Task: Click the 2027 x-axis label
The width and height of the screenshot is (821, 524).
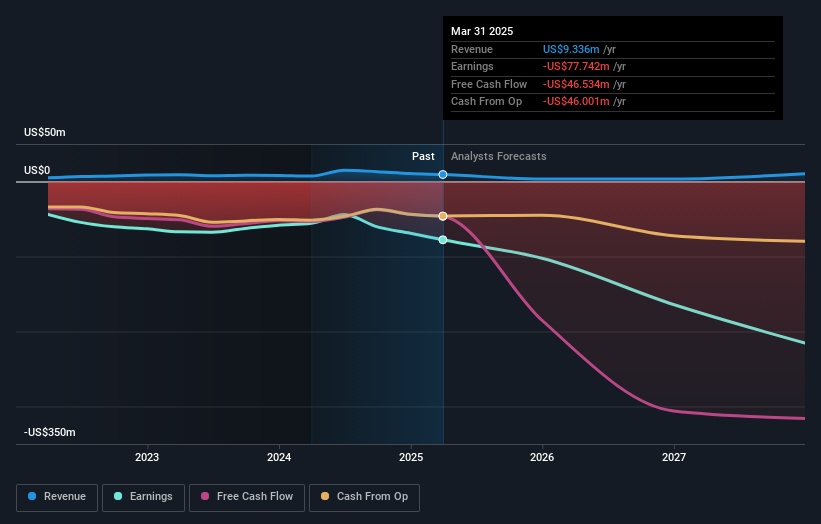Action: (674, 458)
